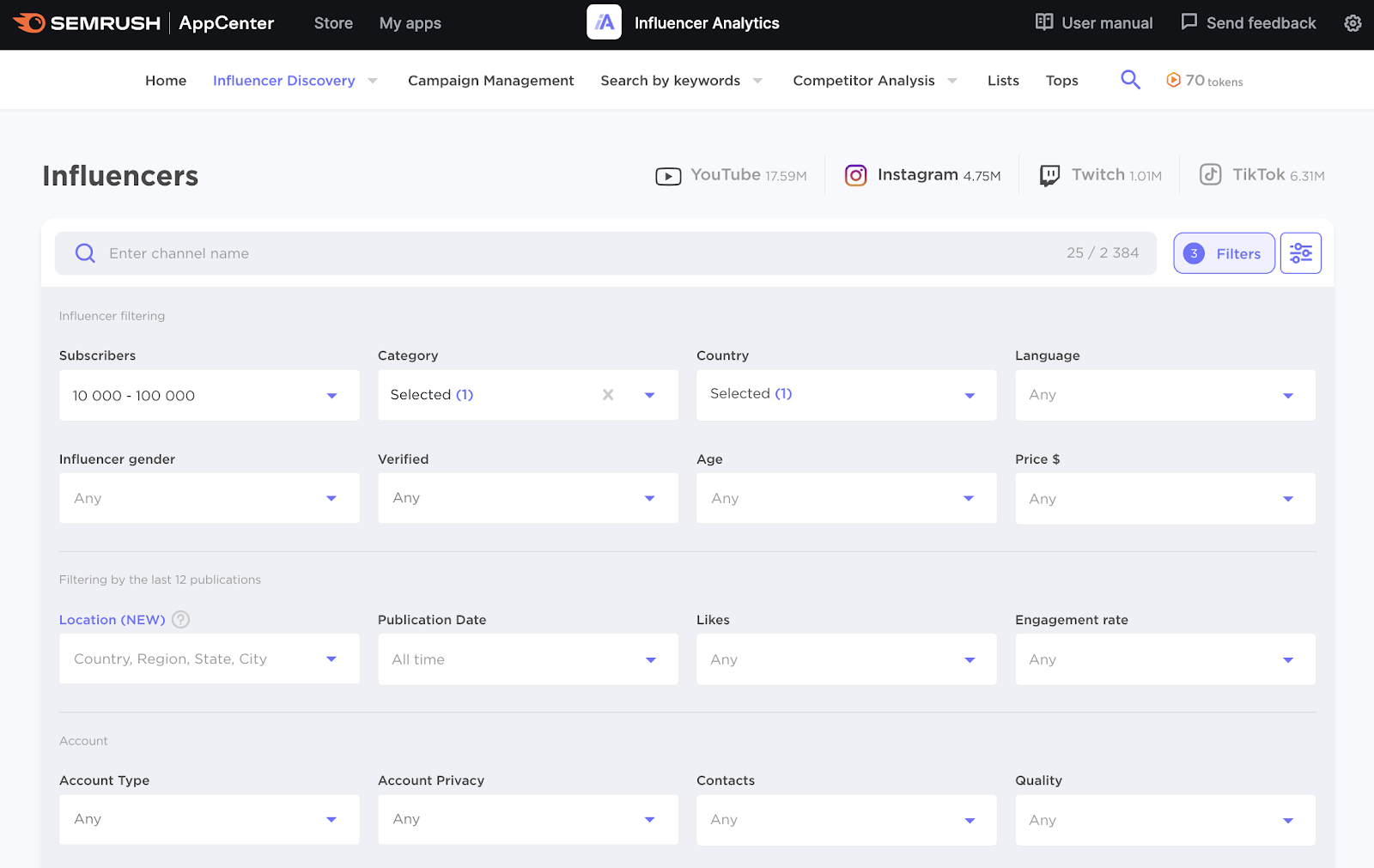Open search using the magnifier icon
The height and width of the screenshot is (868, 1374).
[1130, 79]
